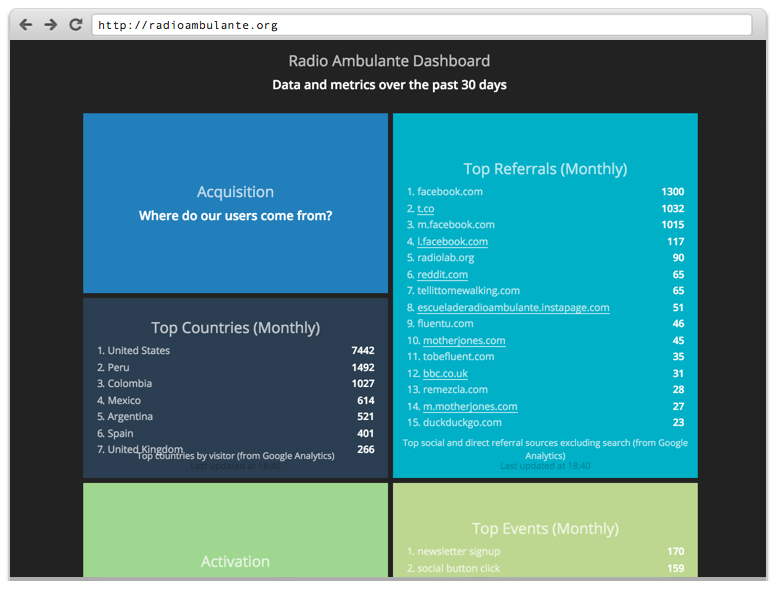Click fluentu.com in referrals list
This screenshot has height=590, width=777.
point(445,324)
